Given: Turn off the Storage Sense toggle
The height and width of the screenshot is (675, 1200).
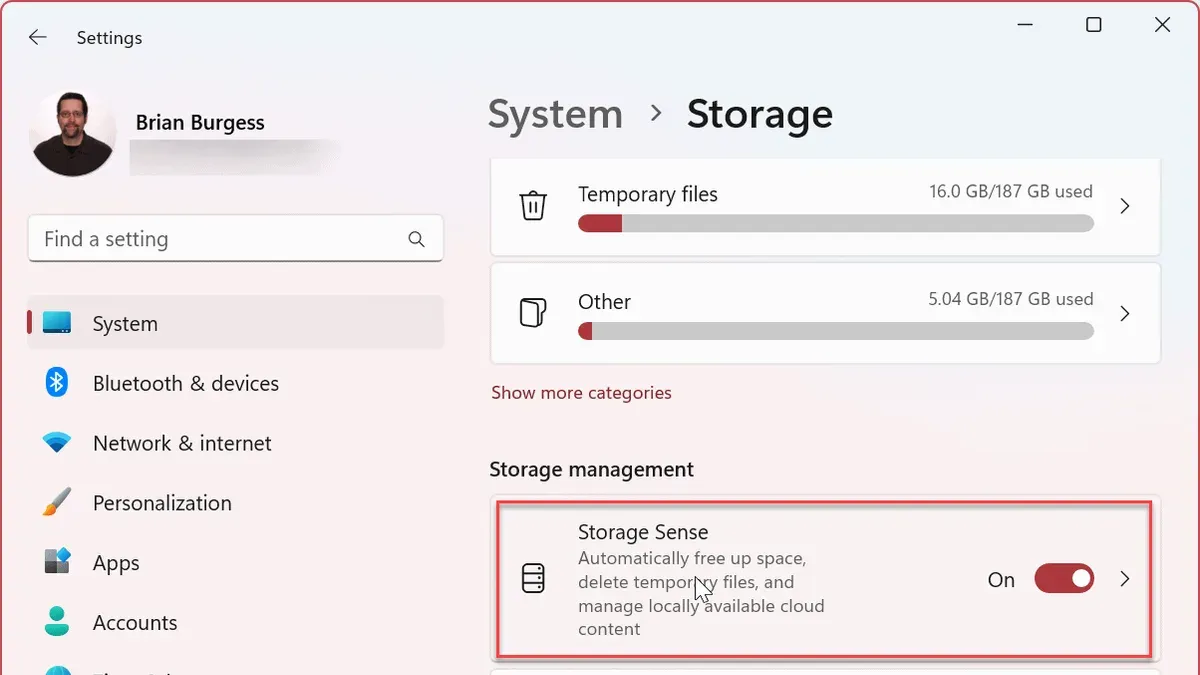Looking at the screenshot, I should 1064,579.
